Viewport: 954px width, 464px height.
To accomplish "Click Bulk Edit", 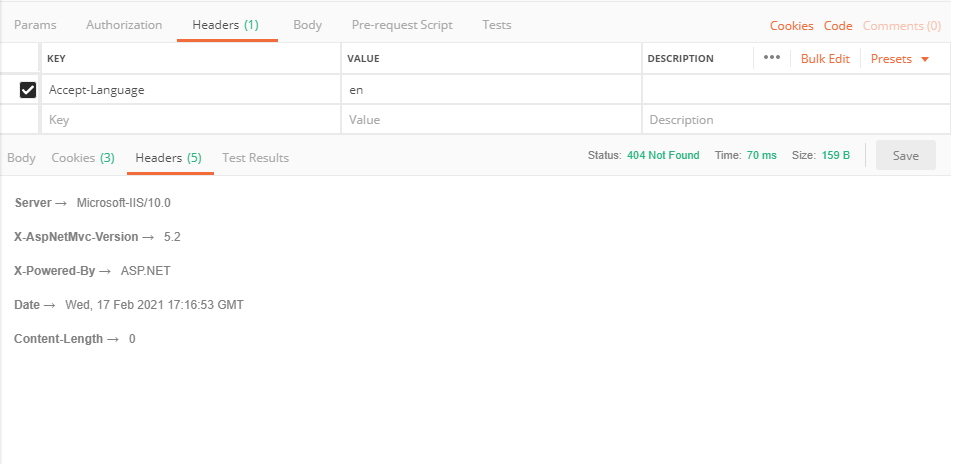I will point(825,59).
